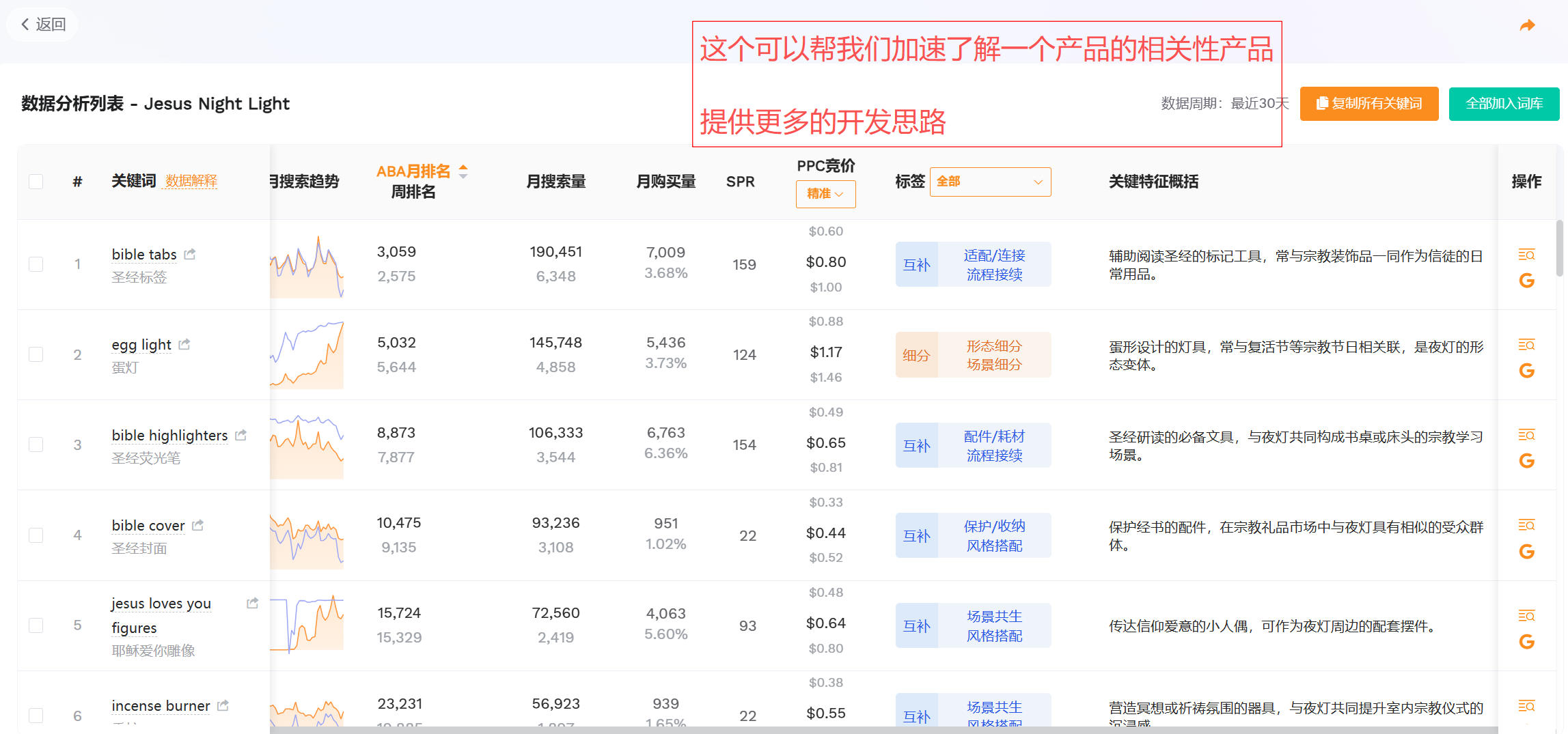
Task: Click the search trend chart for bible tabs
Action: [x=307, y=266]
